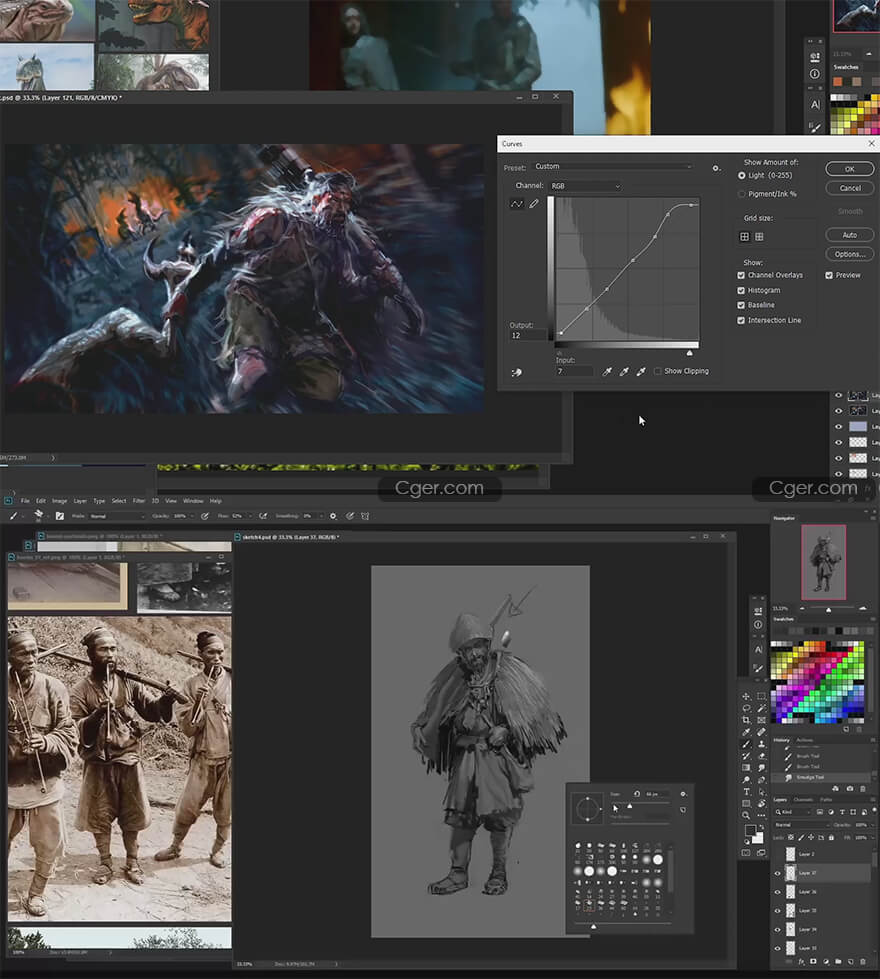Image resolution: width=880 pixels, height=979 pixels.
Task: Choose the white point eyedropper in Curves
Action: point(641,371)
